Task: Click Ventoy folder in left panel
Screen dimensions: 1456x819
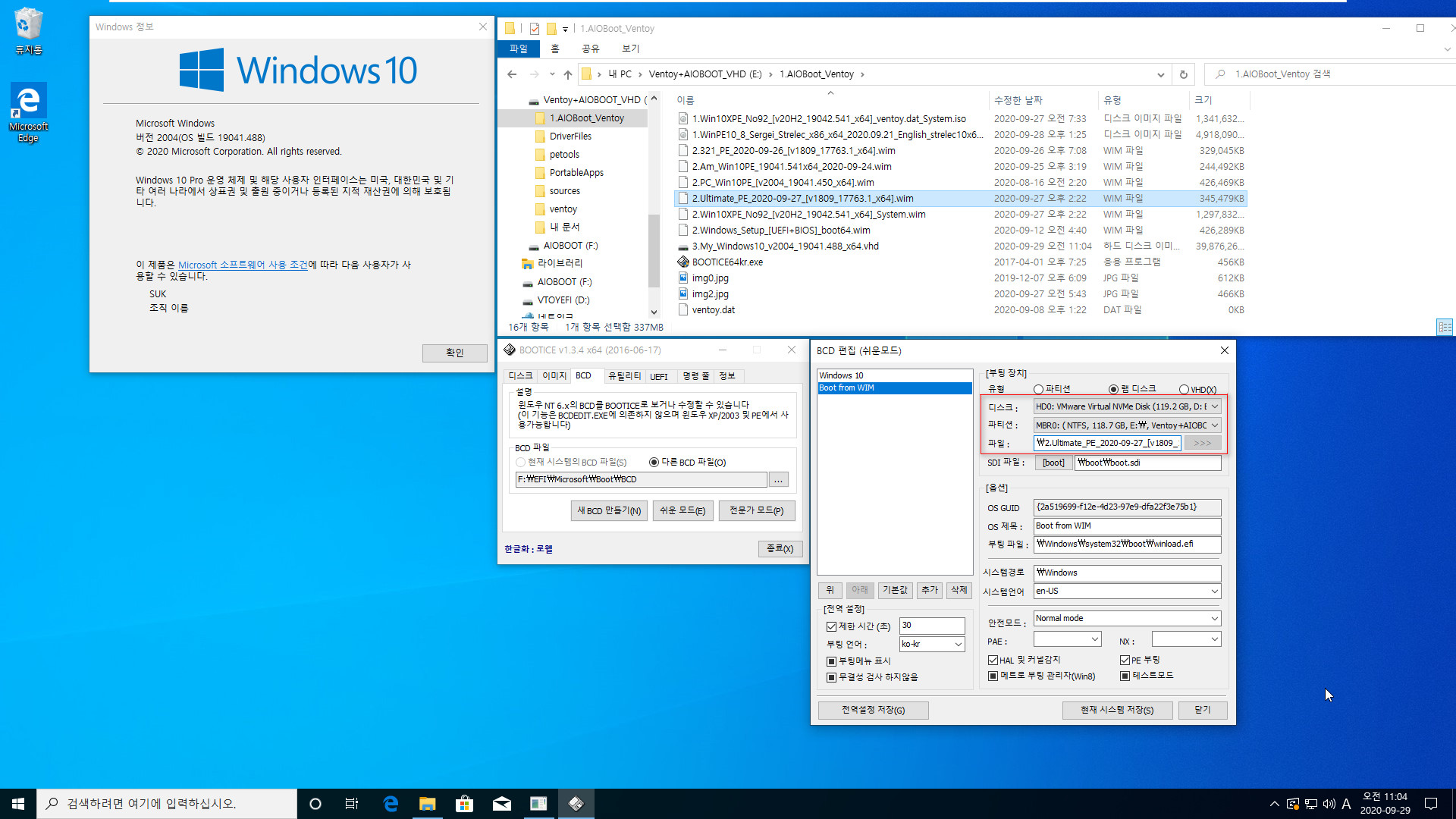Action: tap(563, 208)
